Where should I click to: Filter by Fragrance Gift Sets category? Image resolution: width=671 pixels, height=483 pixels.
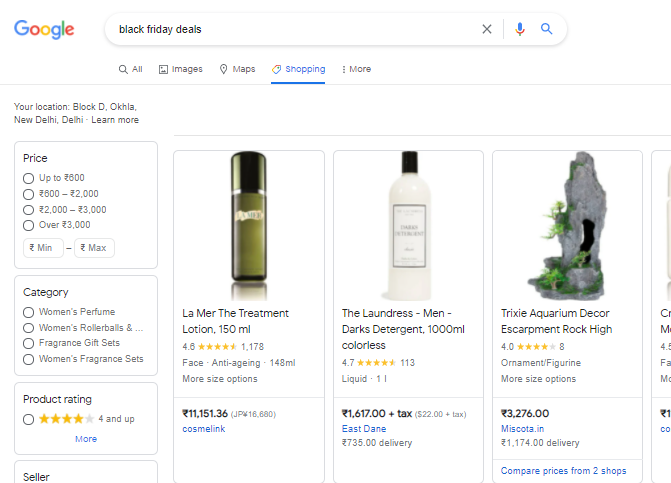71,343
